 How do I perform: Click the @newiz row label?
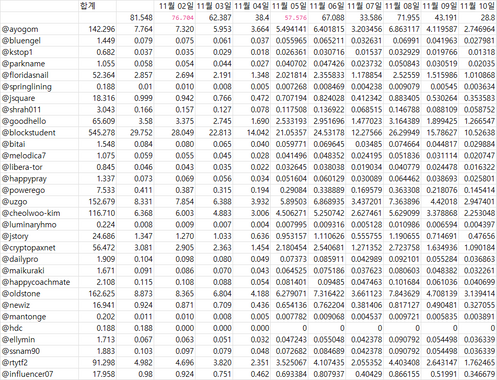point(16,305)
